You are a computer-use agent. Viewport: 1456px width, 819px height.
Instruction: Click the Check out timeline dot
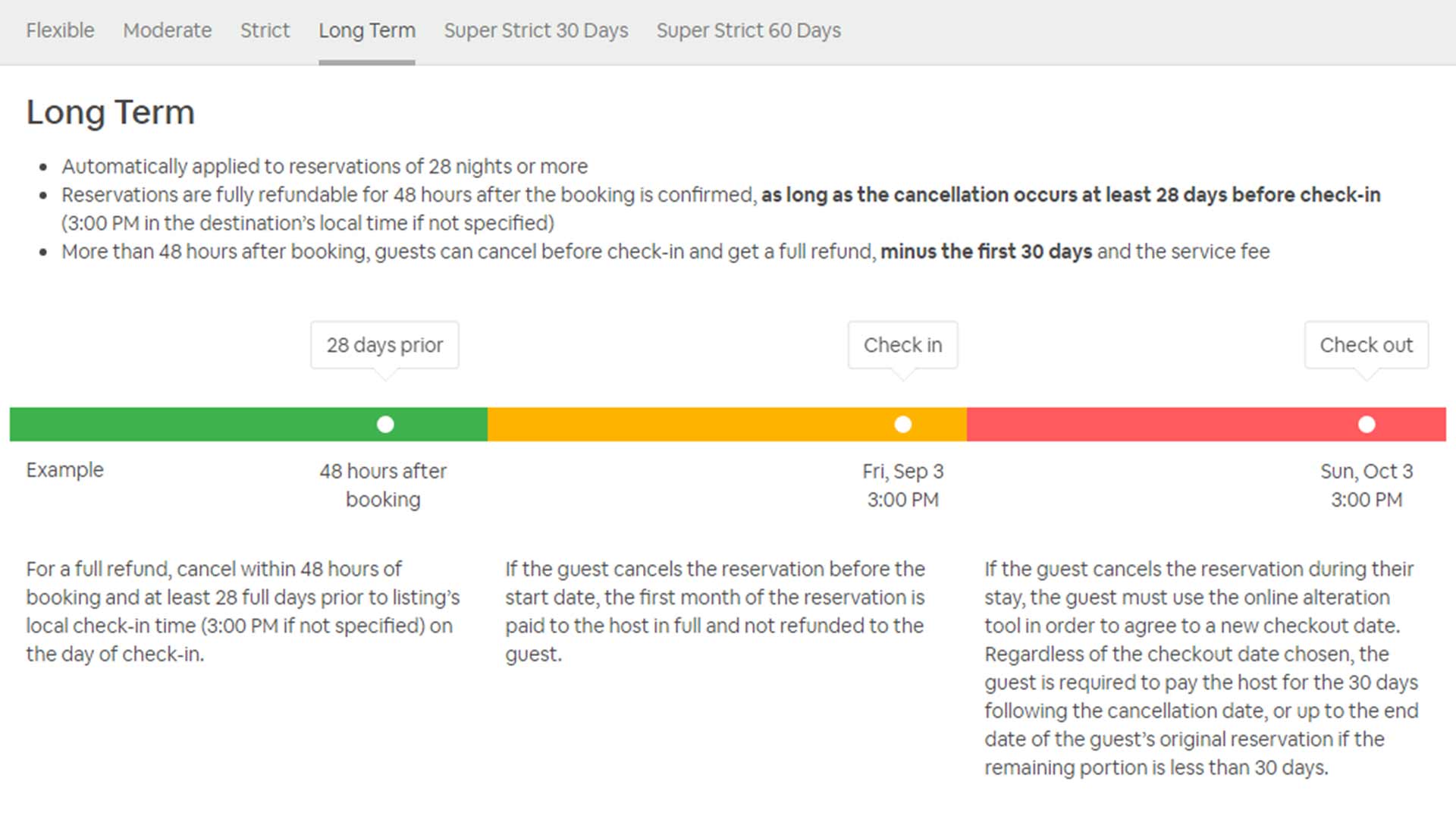[1366, 425]
